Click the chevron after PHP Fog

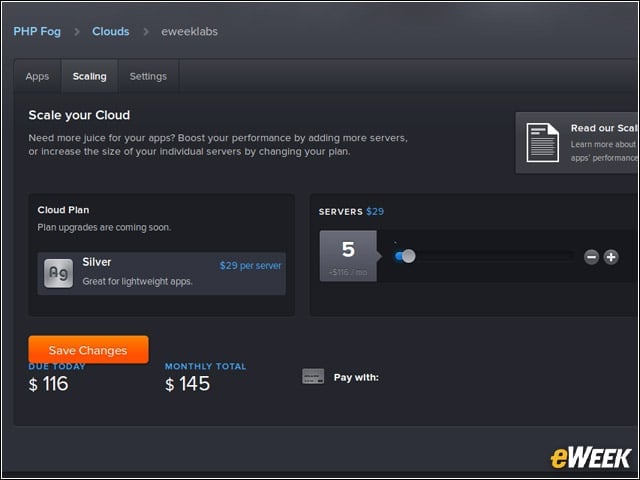tap(77, 31)
